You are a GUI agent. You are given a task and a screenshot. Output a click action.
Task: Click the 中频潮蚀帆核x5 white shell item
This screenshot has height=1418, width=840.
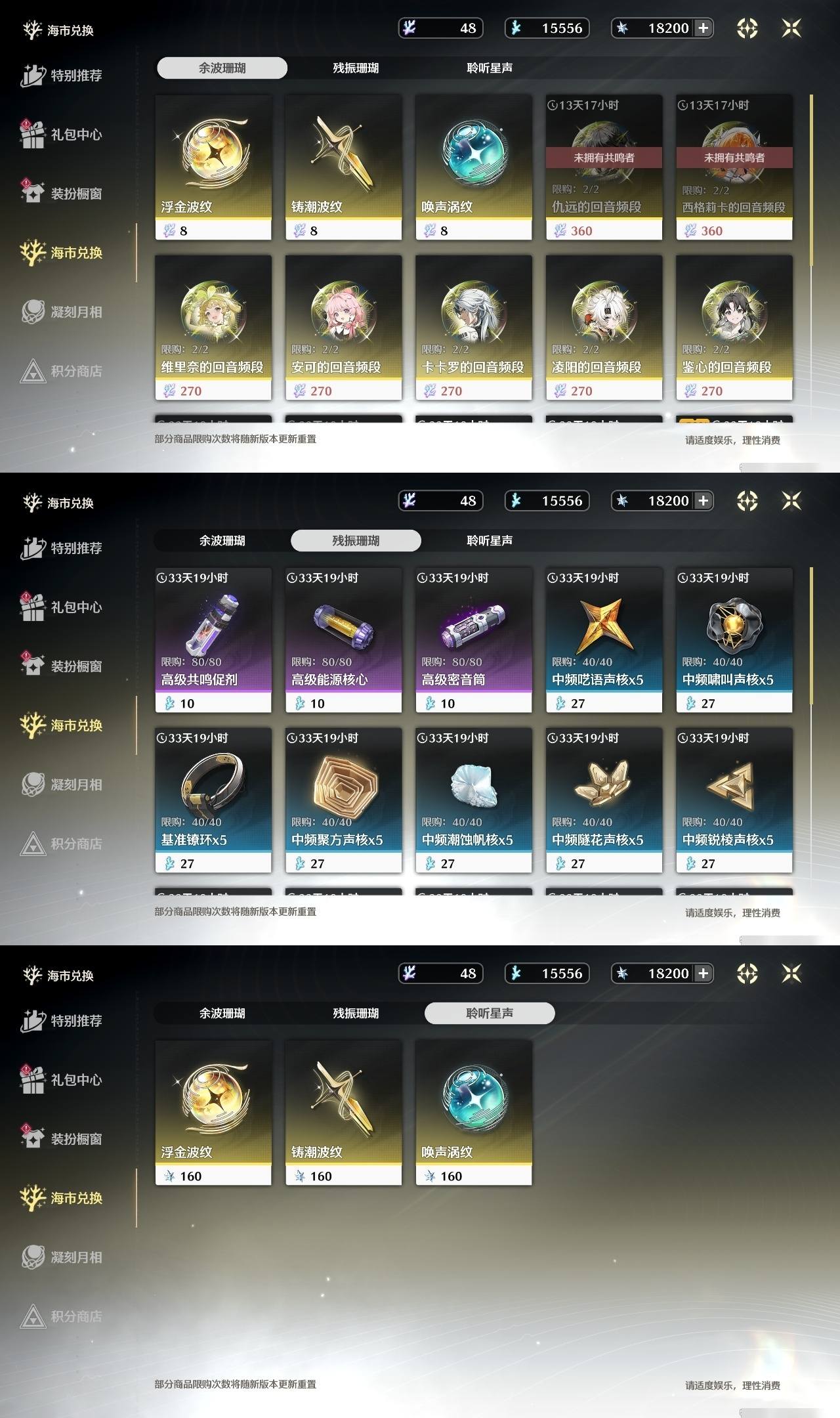pyautogui.click(x=473, y=800)
